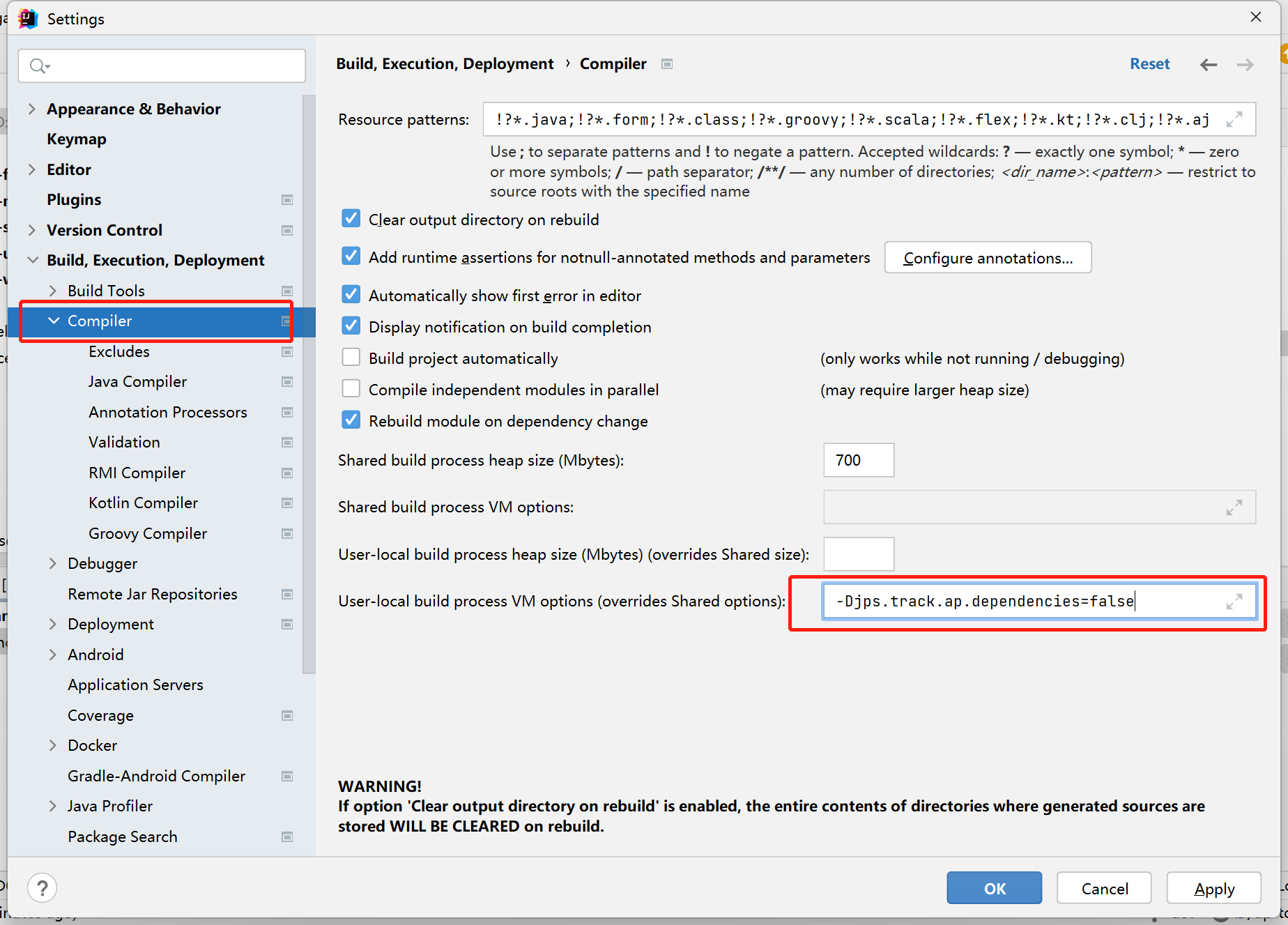This screenshot has height=925, width=1288.
Task: Enable Compile independent modules in parallel
Action: tap(351, 389)
